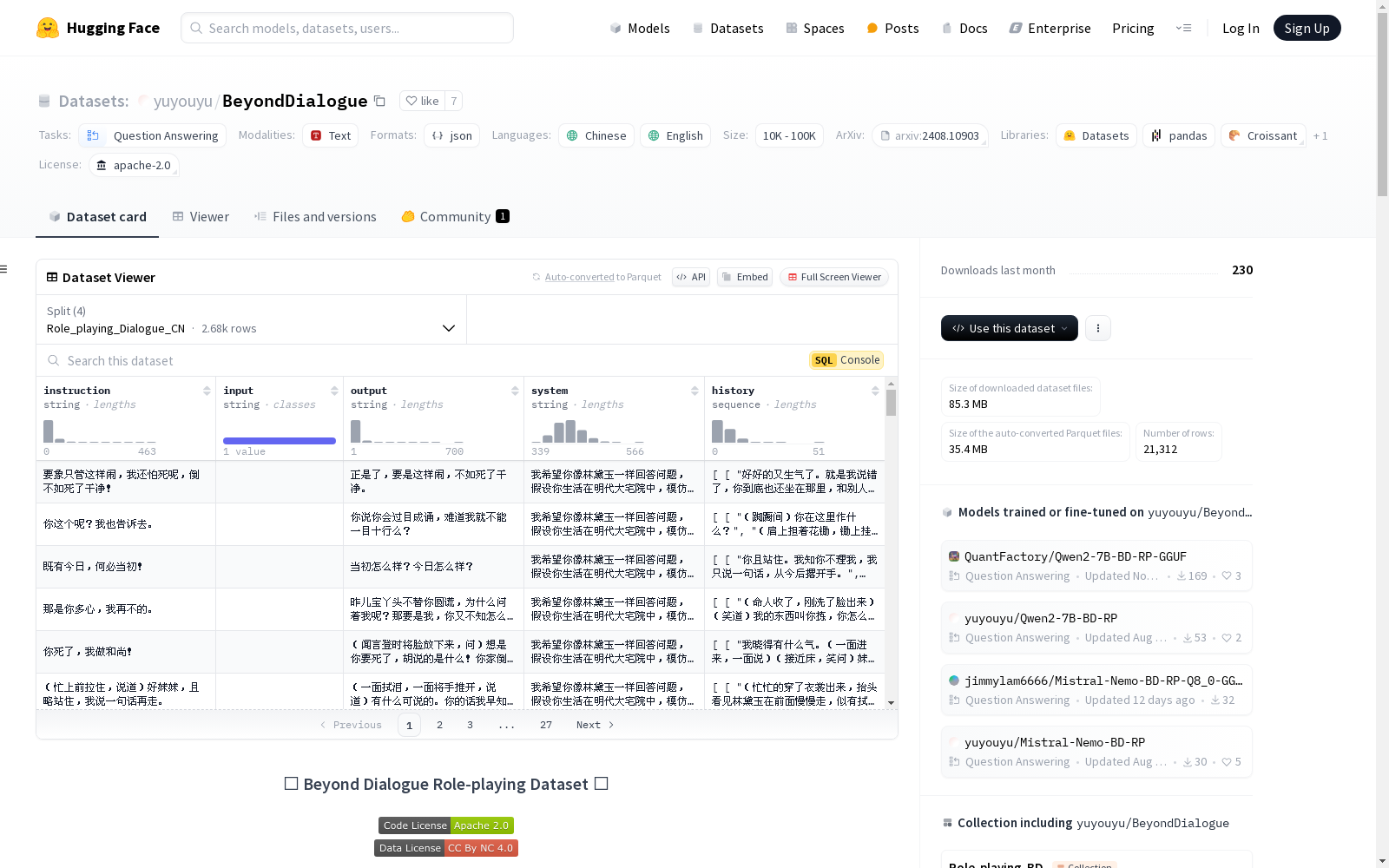Focus the search models, datasets, users field
This screenshot has width=1389, height=868.
click(x=347, y=28)
